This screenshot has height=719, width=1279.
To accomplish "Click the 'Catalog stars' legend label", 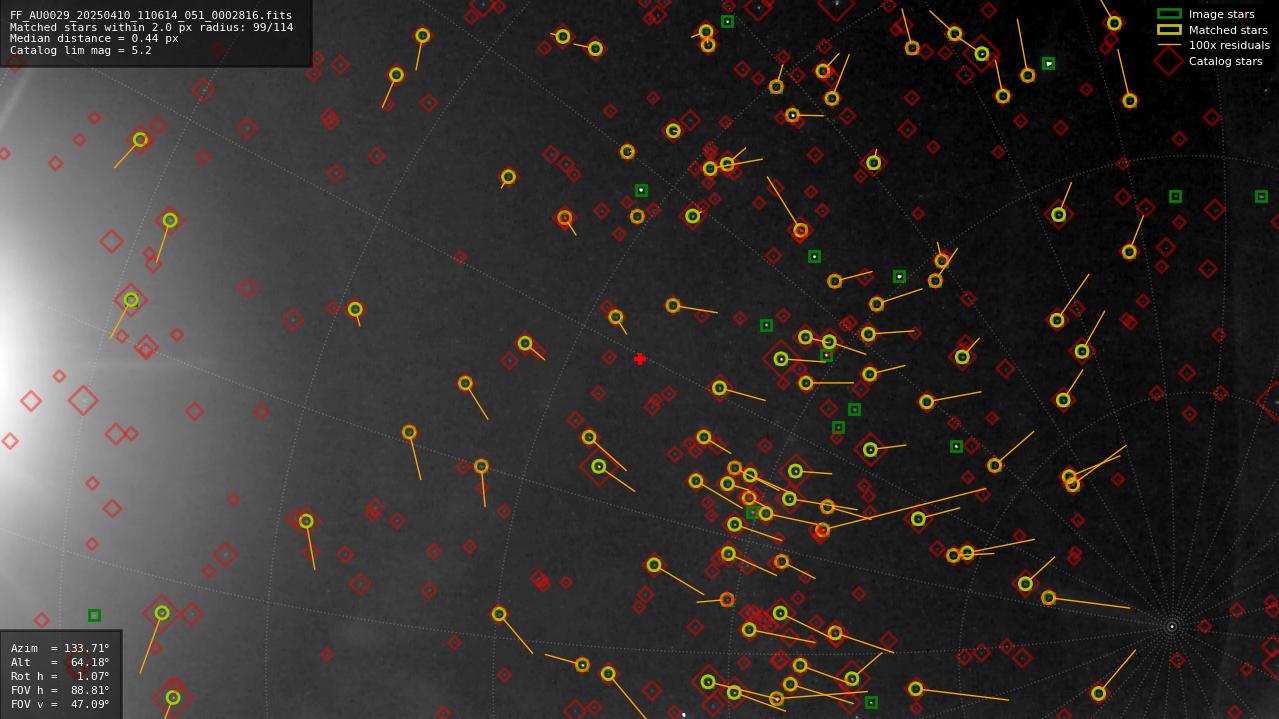I will [1225, 61].
